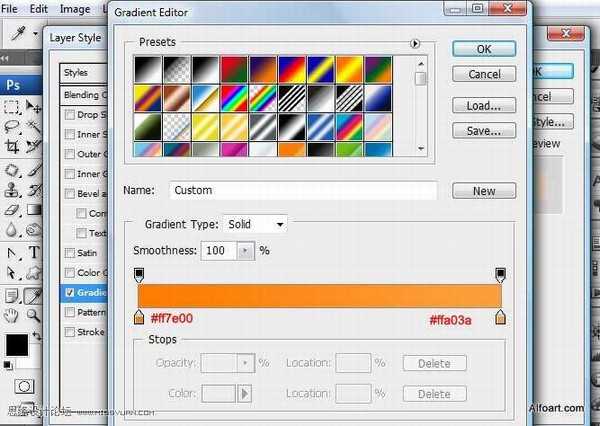Select the Slice tool
Viewport: 600px width, 426px height.
[x=33, y=147]
